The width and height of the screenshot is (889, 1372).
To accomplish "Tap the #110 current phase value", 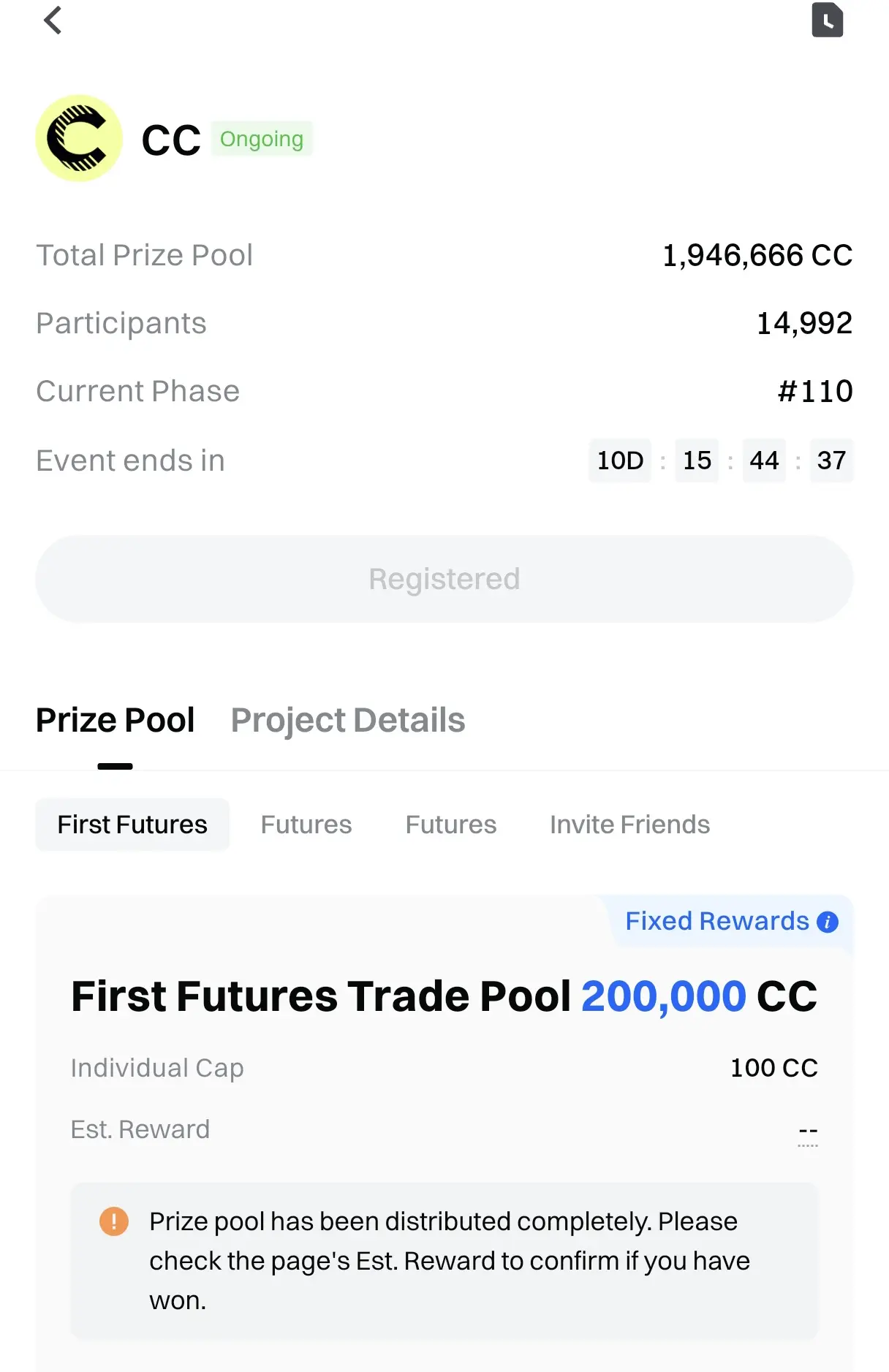I will pyautogui.click(x=815, y=391).
